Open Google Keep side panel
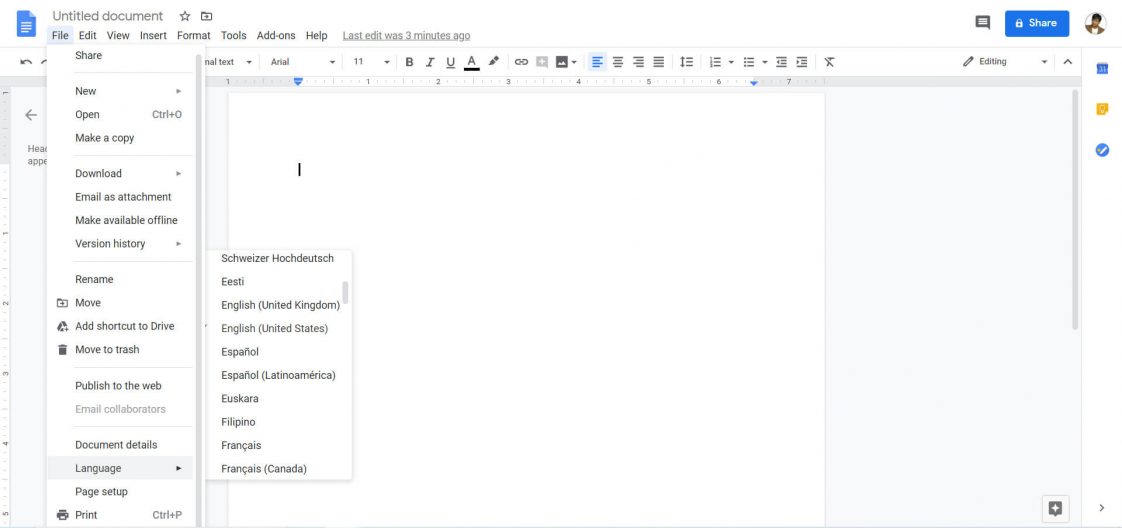 pyautogui.click(x=1102, y=109)
